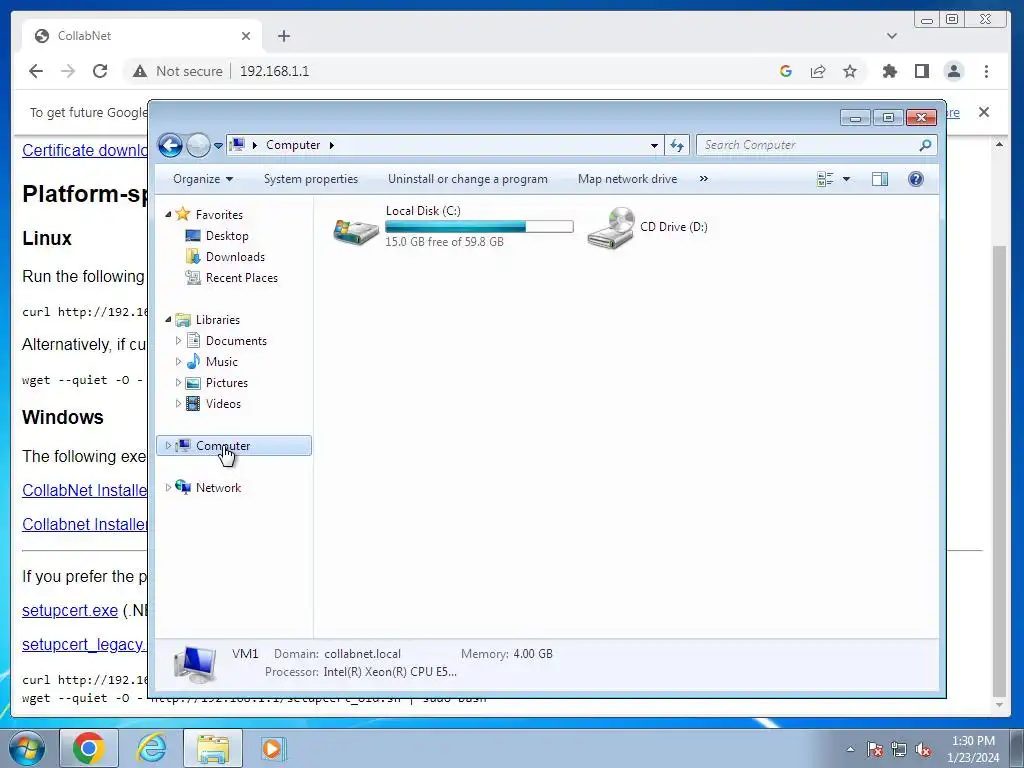Click System properties in toolbar
1024x768 pixels.
click(311, 179)
